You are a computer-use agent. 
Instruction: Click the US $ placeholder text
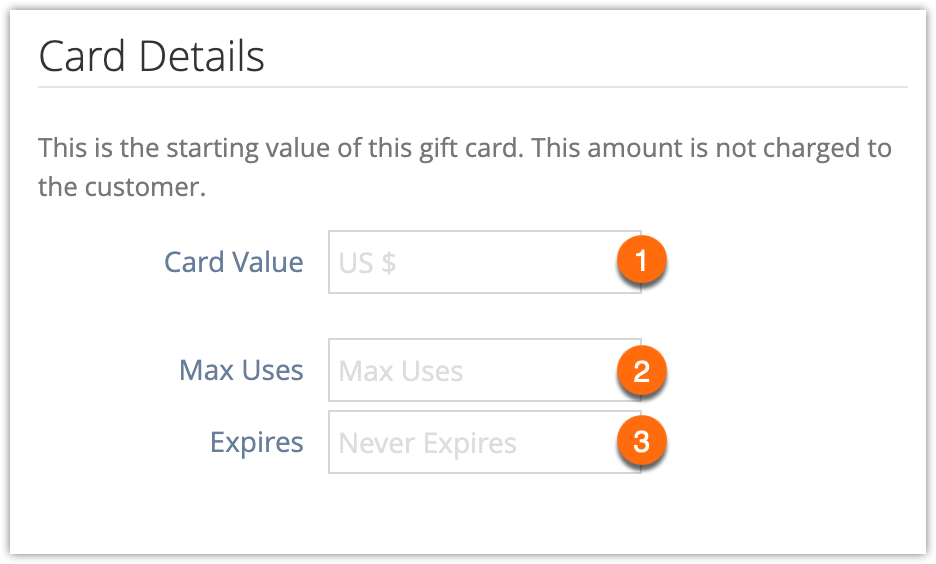(367, 263)
